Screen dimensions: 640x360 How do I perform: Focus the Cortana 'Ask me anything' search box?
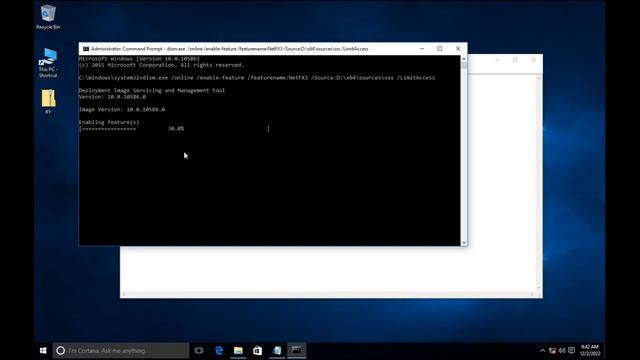pyautogui.click(x=121, y=351)
